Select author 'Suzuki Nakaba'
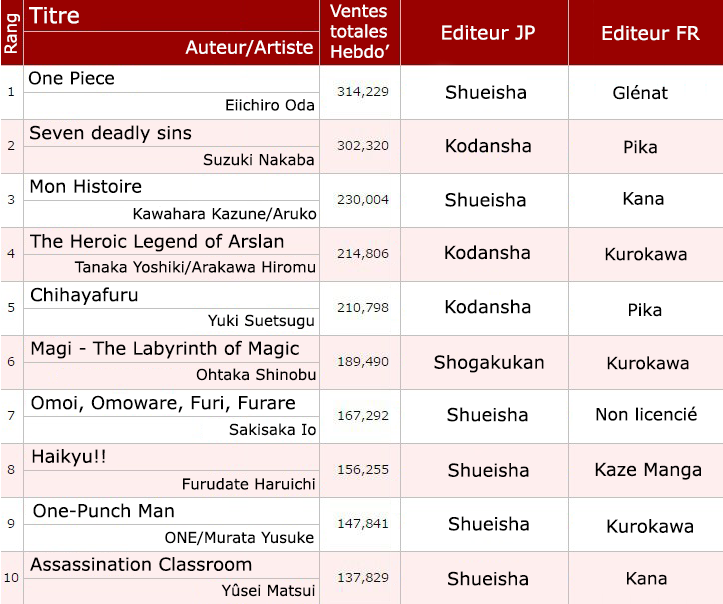723x604 pixels. click(259, 160)
